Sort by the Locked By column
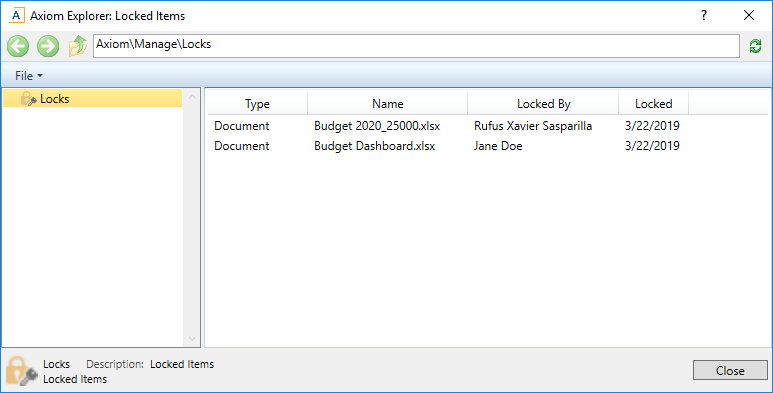Screen dimensions: 773x393 pyautogui.click(x=543, y=104)
